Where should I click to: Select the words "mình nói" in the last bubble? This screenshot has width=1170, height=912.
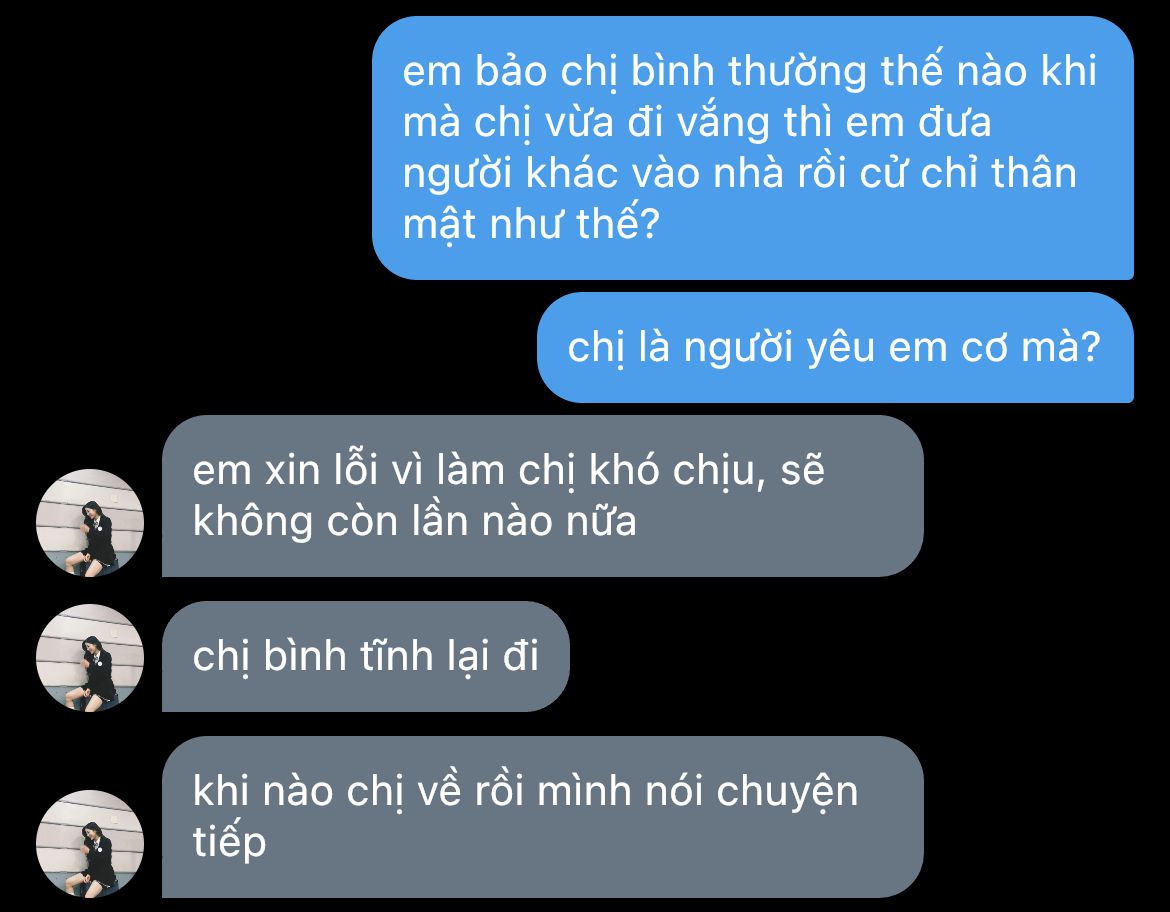point(620,791)
